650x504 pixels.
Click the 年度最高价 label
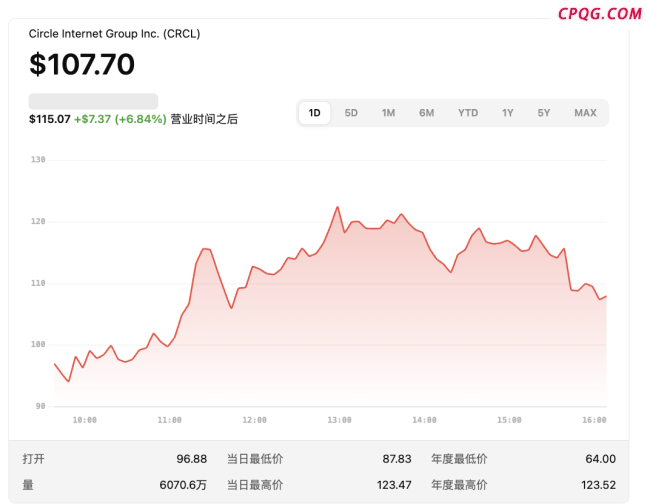point(459,485)
